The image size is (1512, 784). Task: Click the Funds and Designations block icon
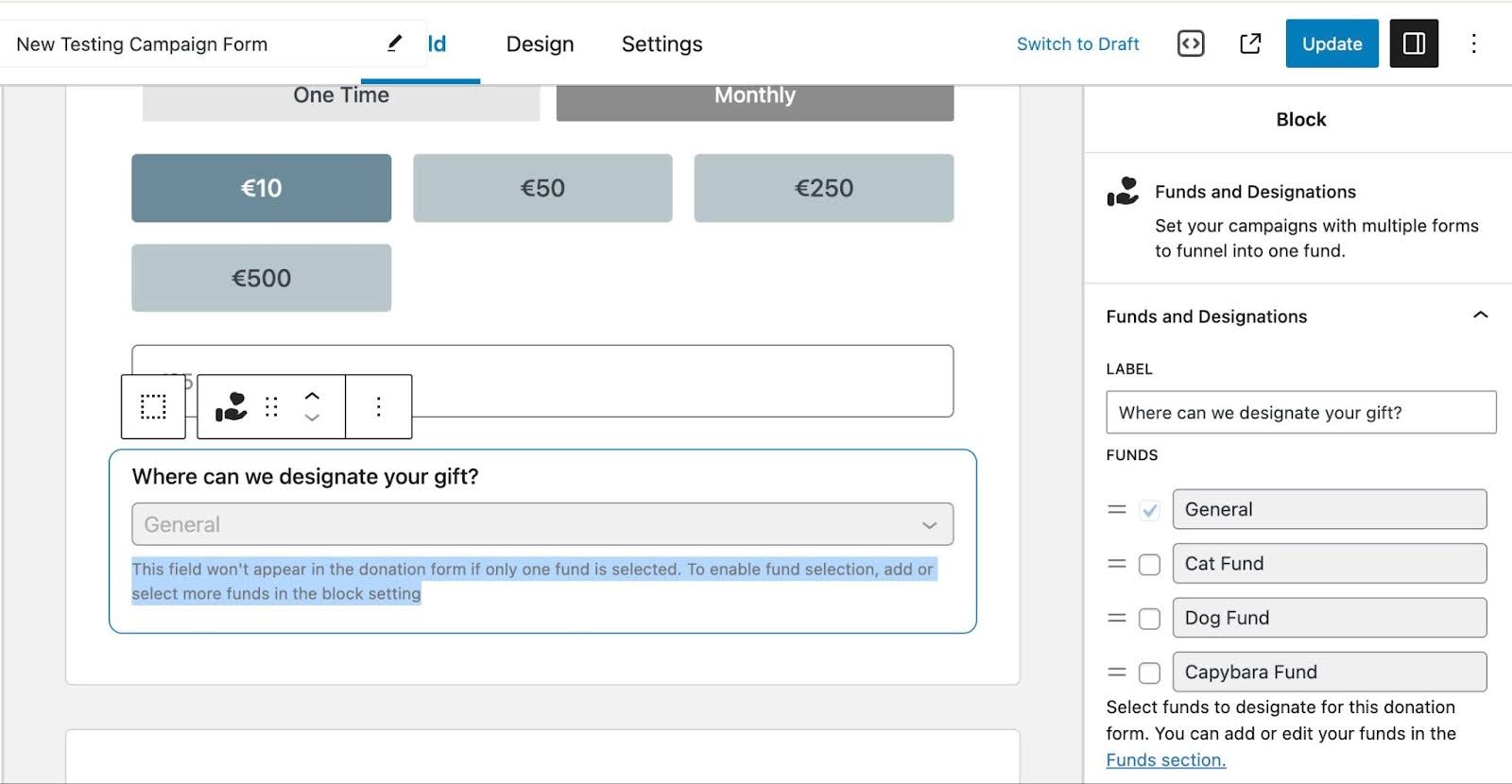pyautogui.click(x=231, y=407)
